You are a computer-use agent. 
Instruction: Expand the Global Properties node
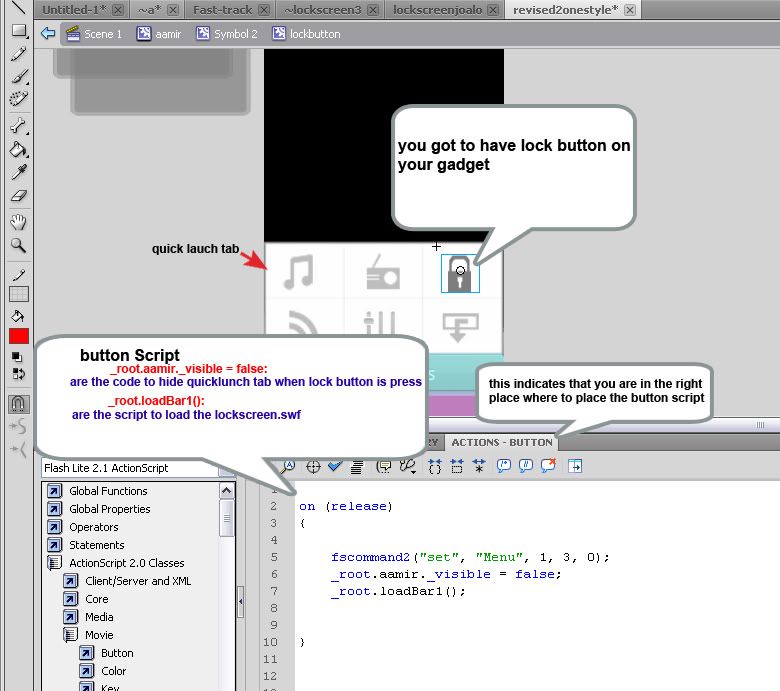click(54, 509)
